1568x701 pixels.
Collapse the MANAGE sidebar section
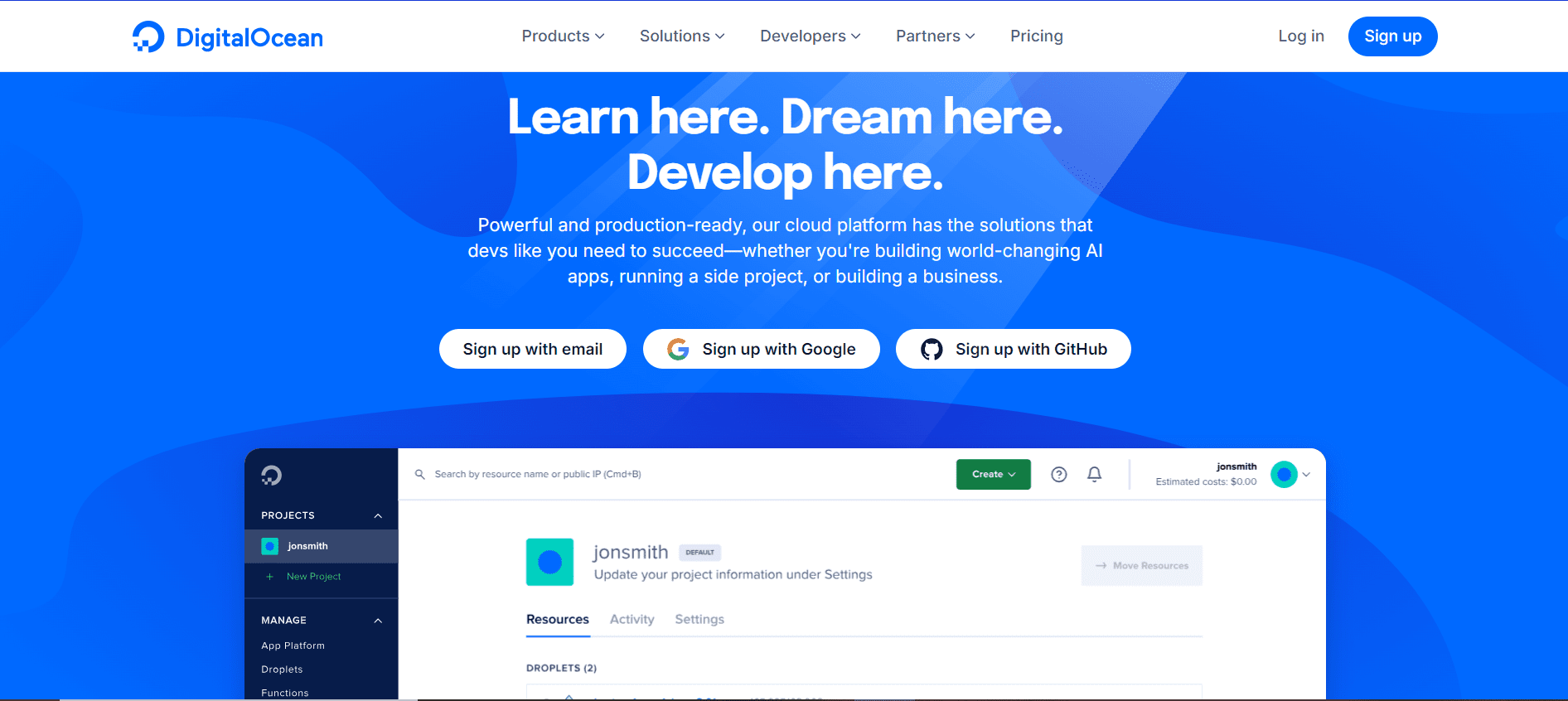click(x=378, y=621)
